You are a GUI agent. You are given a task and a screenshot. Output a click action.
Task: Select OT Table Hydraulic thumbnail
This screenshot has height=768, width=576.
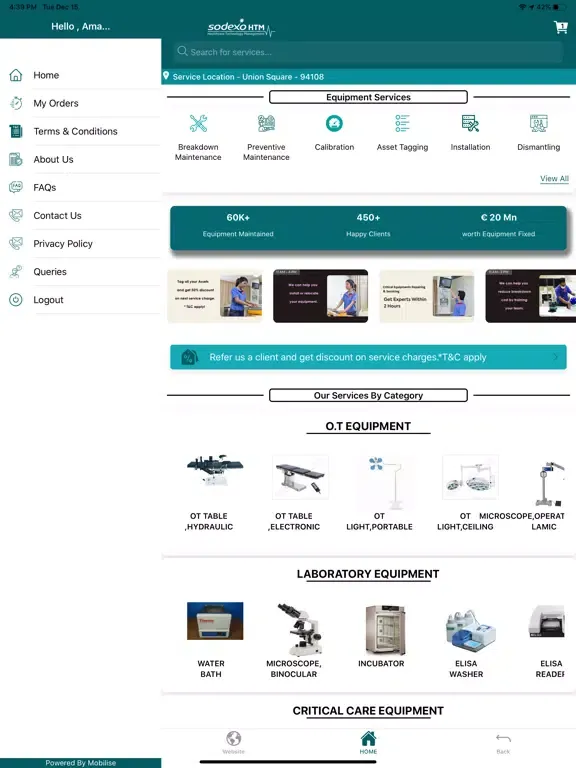click(215, 470)
